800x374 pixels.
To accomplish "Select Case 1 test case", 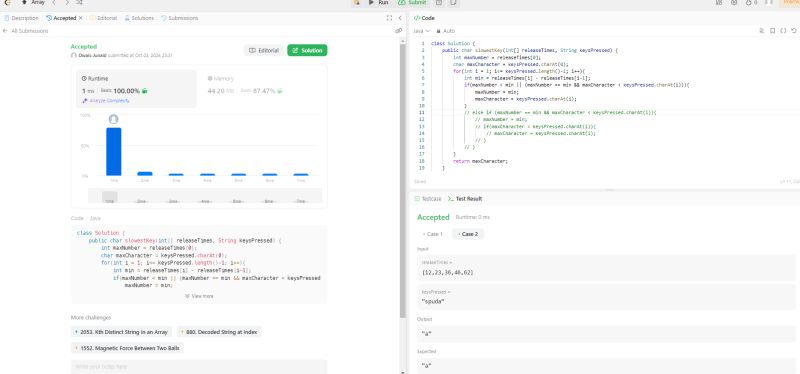I will [433, 234].
